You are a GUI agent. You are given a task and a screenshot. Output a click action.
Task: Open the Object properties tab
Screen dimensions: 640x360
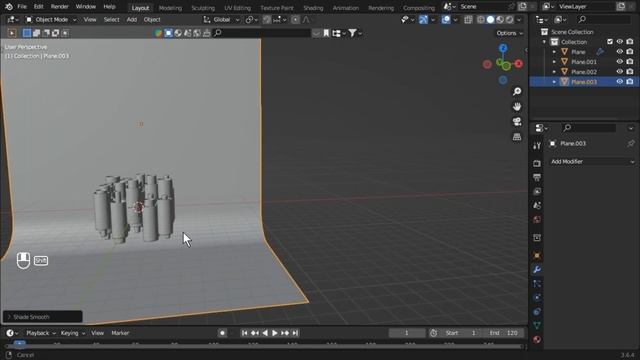click(x=537, y=256)
